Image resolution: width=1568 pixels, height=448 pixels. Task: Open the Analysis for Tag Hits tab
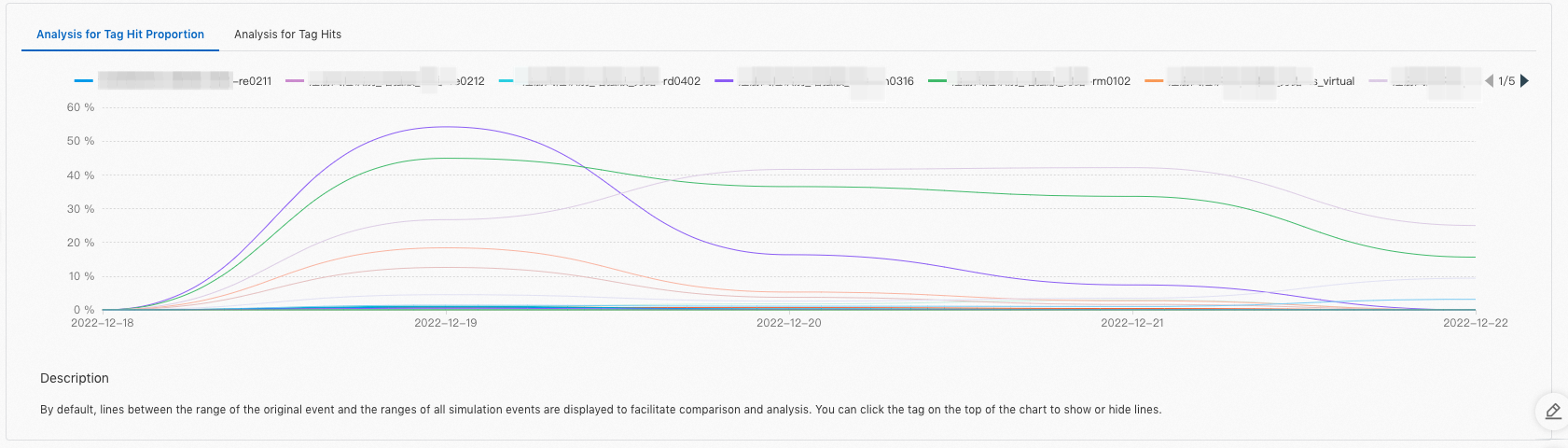click(287, 35)
